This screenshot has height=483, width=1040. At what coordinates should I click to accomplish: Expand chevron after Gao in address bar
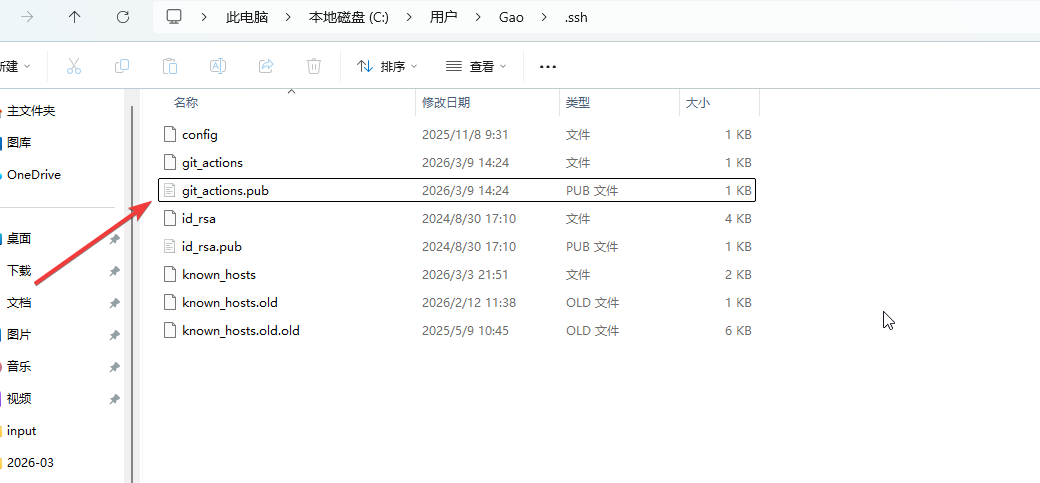[x=545, y=17]
